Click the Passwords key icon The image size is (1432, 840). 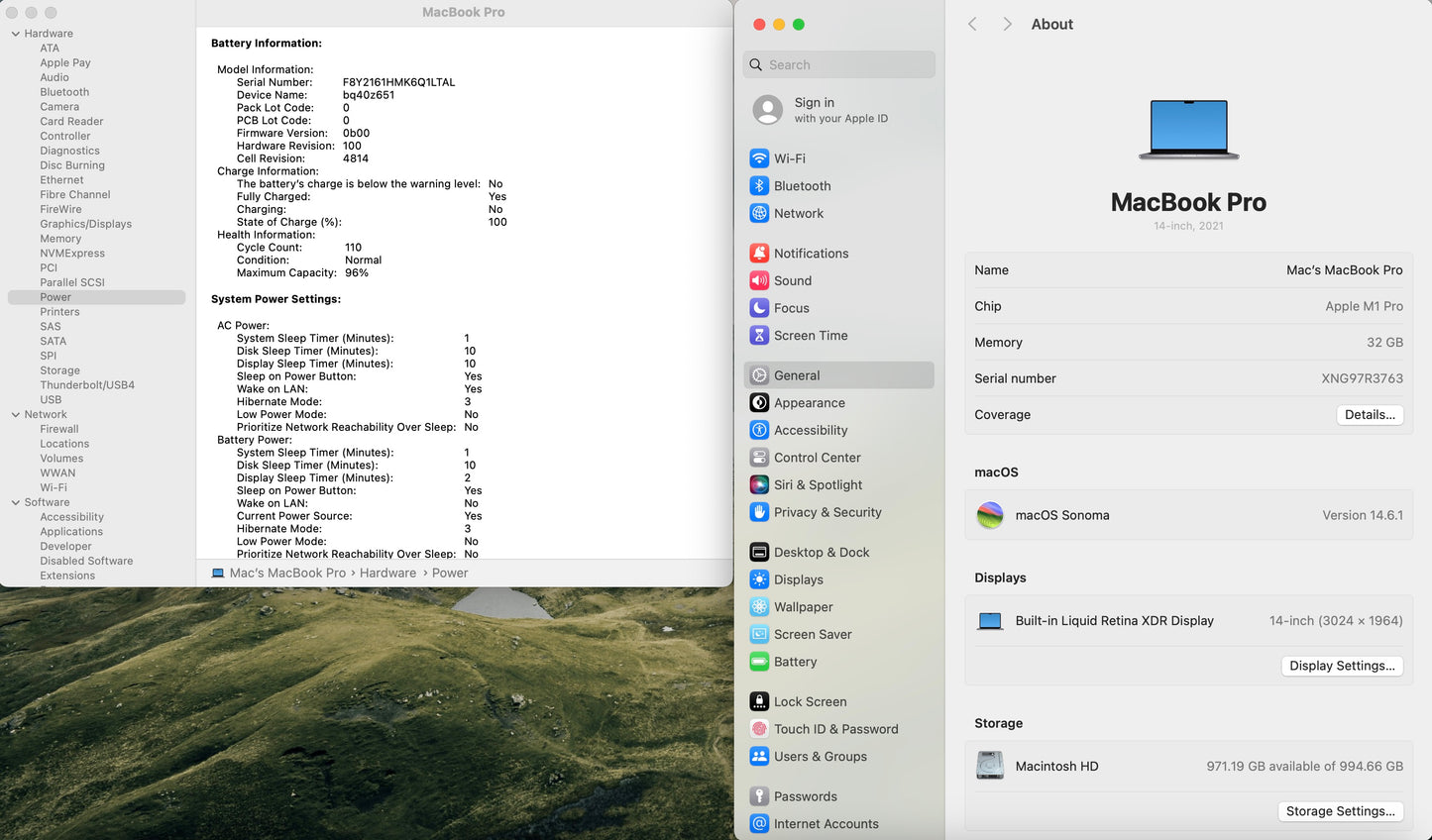[759, 796]
